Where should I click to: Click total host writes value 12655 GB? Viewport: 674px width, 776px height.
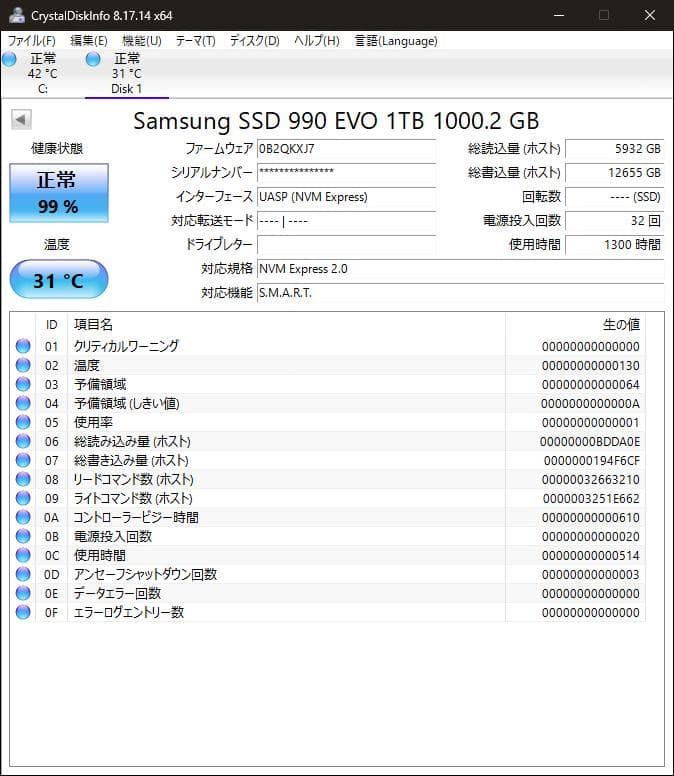[615, 172]
